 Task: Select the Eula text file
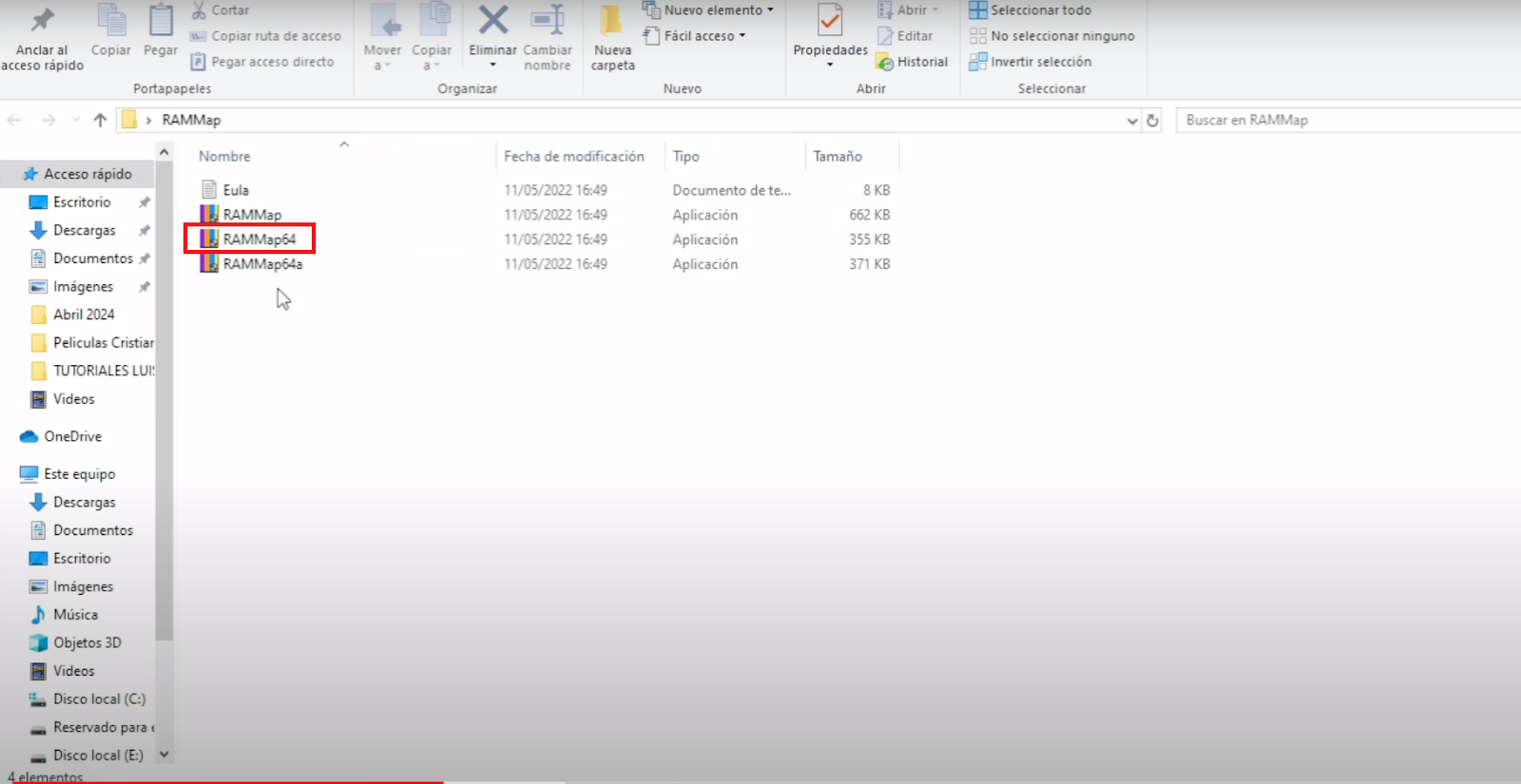(x=224, y=190)
